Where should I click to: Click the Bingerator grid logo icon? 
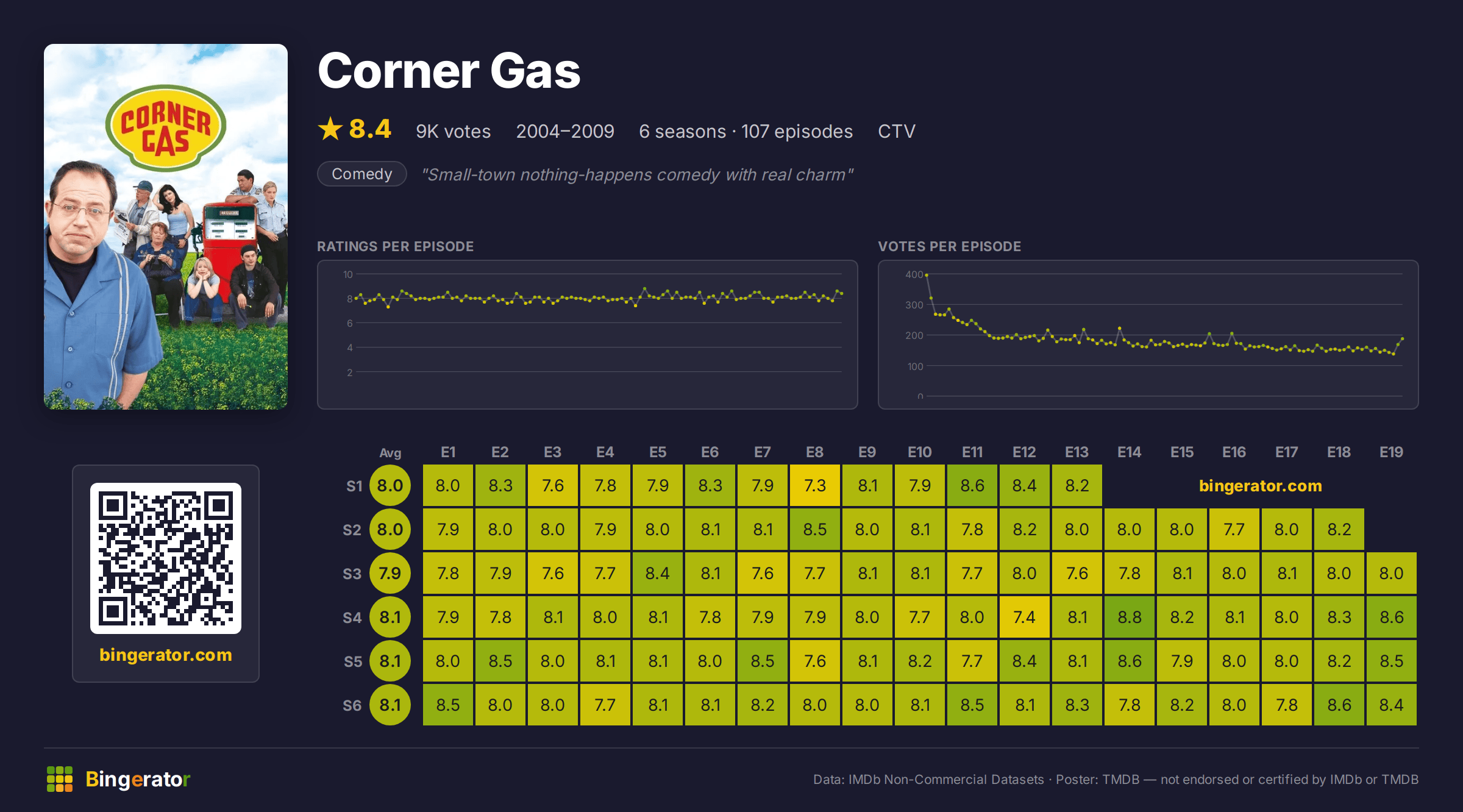click(x=60, y=779)
